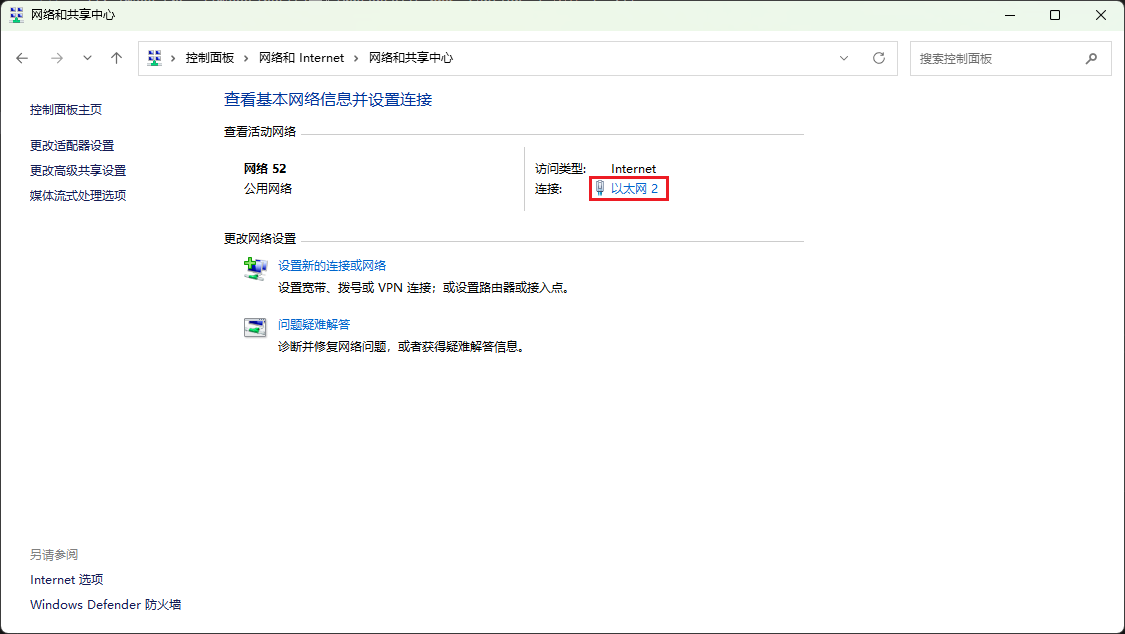Click the troubleshoot problems icon
1125x634 pixels.
[254, 327]
